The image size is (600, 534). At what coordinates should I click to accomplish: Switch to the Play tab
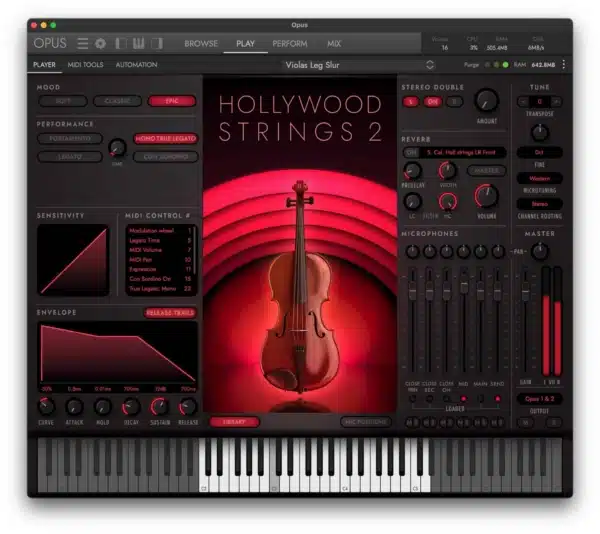(245, 44)
